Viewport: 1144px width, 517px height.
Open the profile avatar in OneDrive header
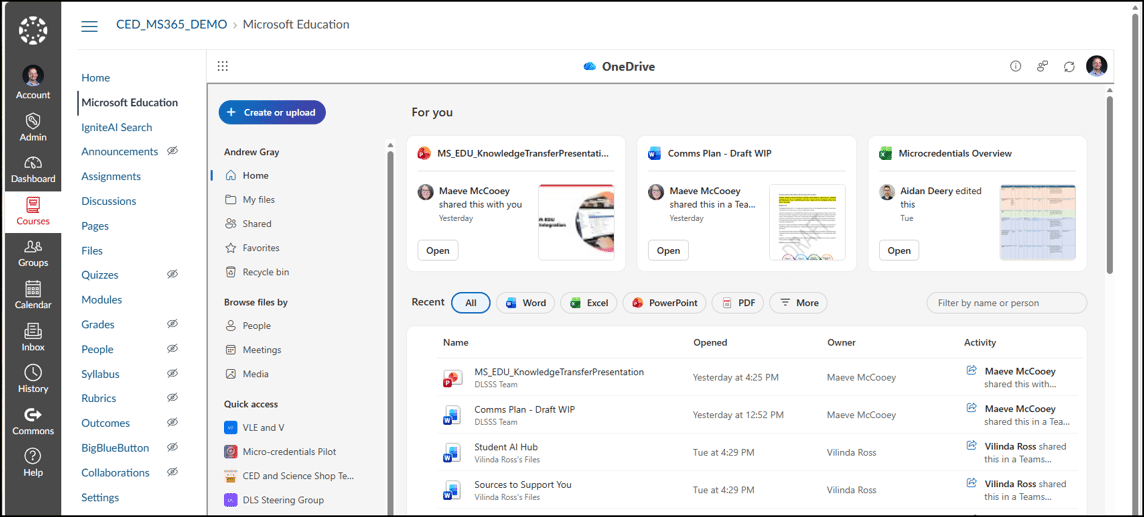coord(1097,66)
